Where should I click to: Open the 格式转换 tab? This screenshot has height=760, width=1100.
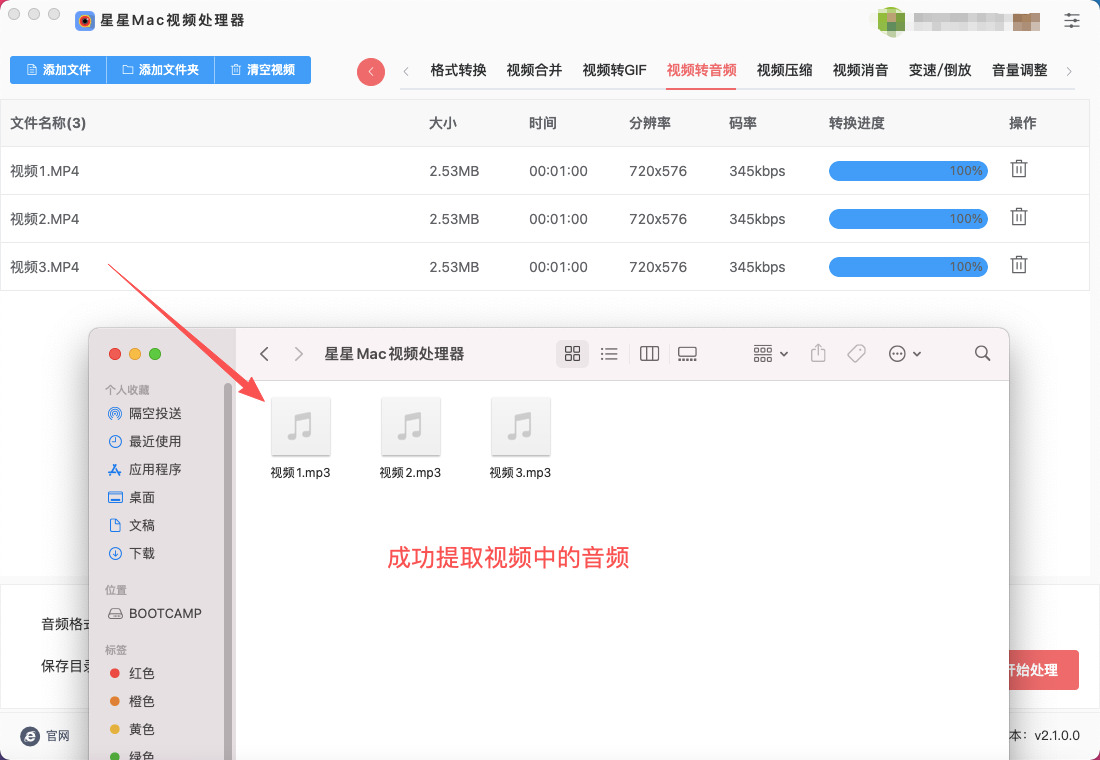click(x=458, y=70)
